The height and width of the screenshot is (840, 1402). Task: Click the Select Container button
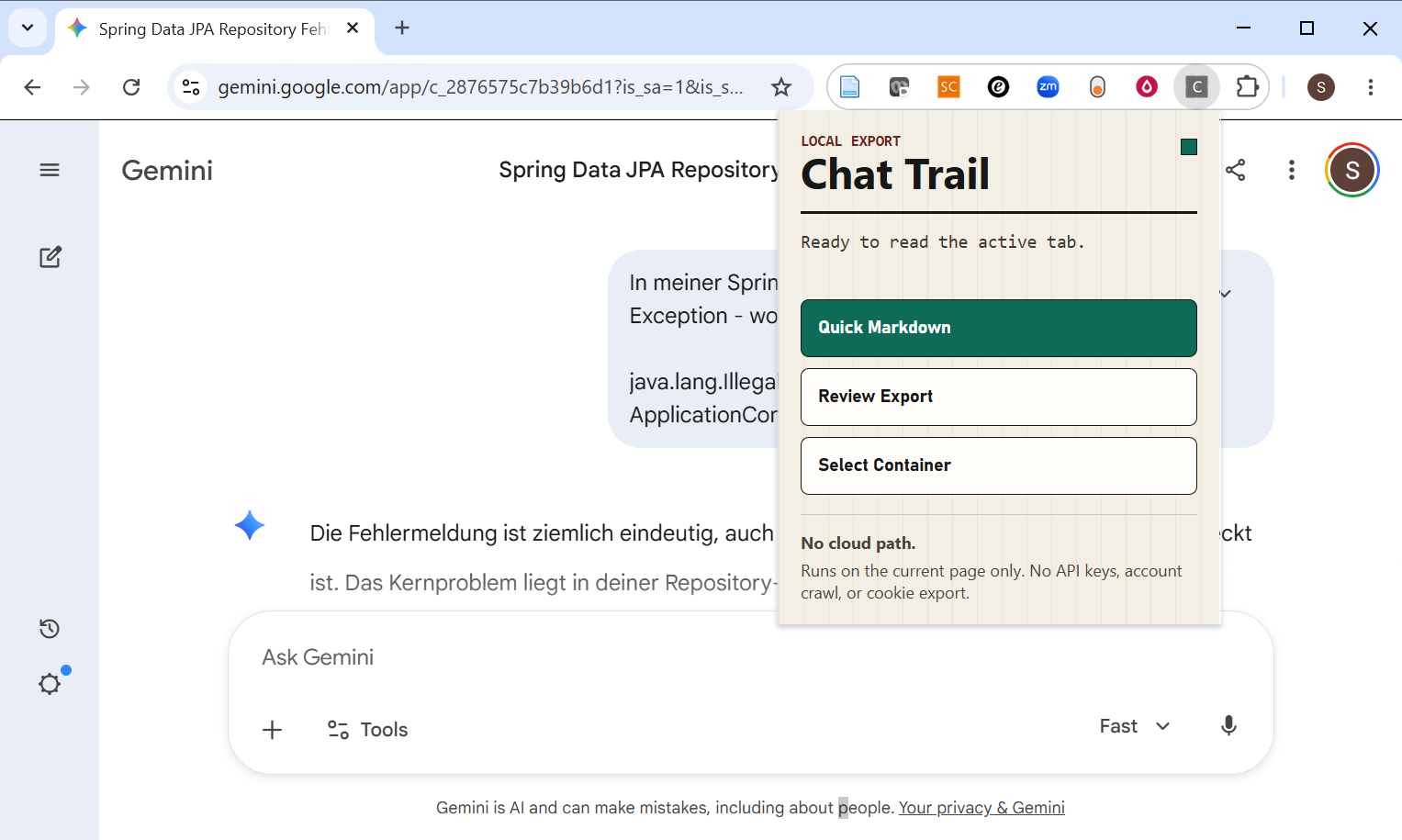coord(999,465)
